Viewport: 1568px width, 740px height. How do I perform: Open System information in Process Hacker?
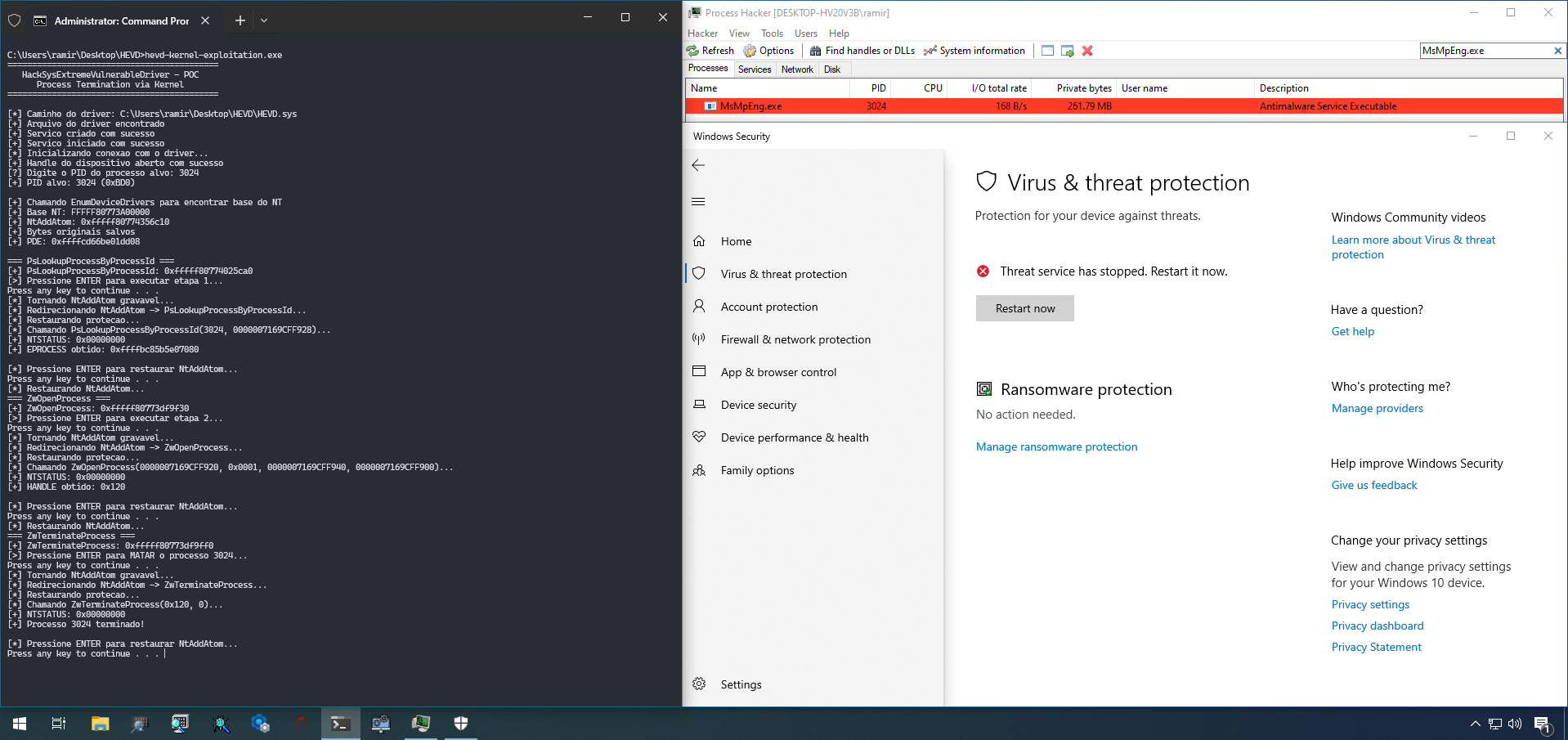974,51
